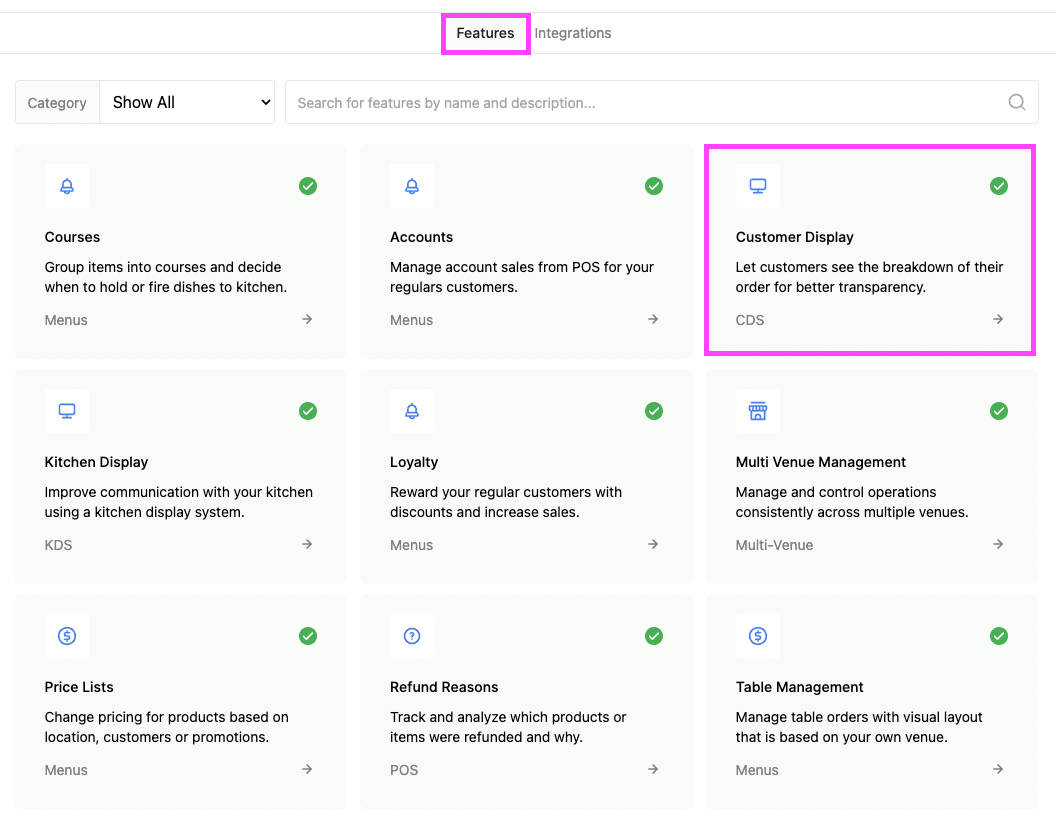1056x820 pixels.
Task: Click the question mark icon on Refund Reasons
Action: tap(412, 636)
